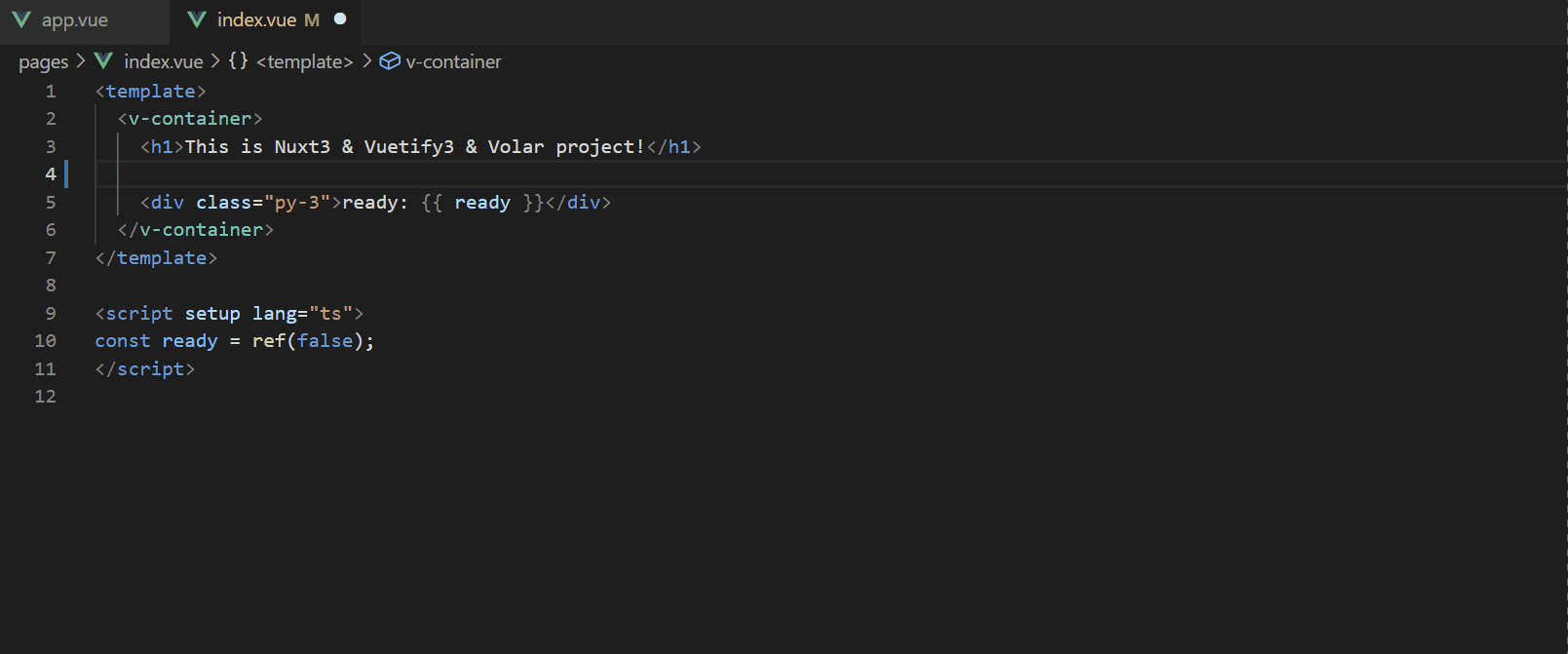
Task: Place cursor on opening template tag
Action: click(x=151, y=92)
